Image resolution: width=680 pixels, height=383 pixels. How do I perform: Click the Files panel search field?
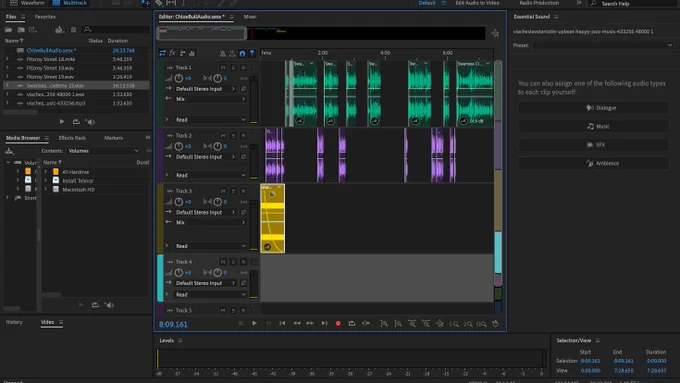pos(116,29)
